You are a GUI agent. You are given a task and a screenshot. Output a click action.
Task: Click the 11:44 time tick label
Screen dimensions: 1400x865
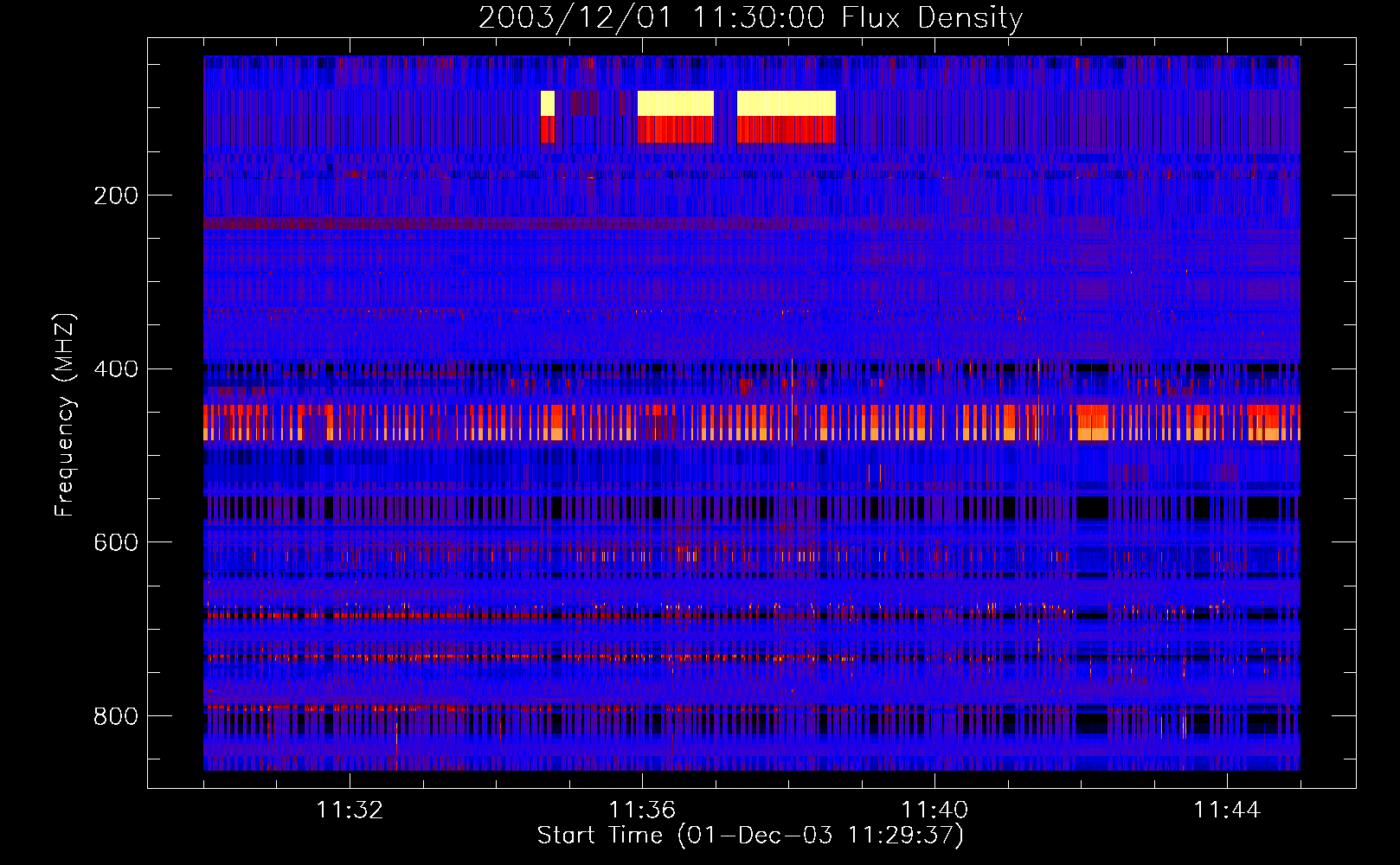(1227, 810)
